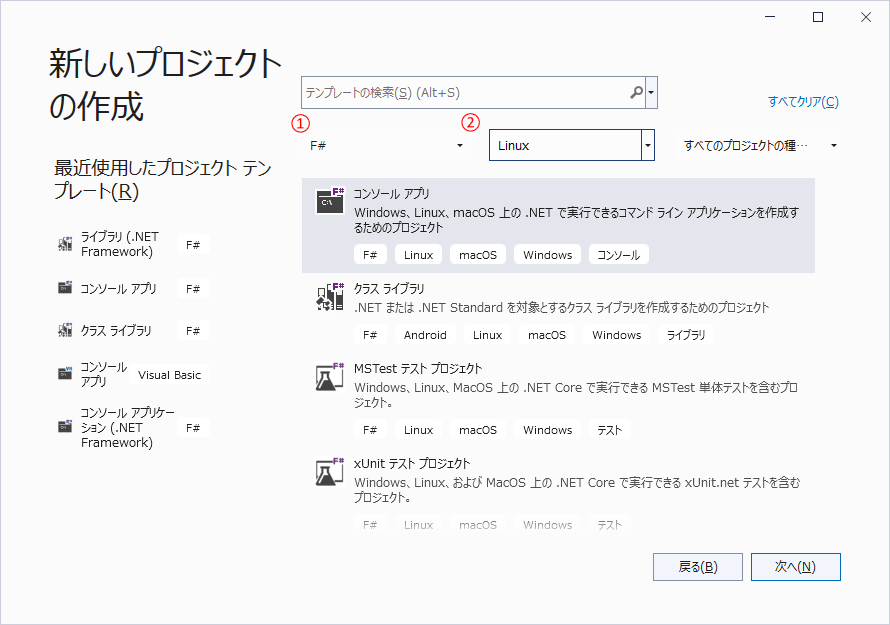Click the すべてクリア link
The image size is (890, 625).
(803, 102)
